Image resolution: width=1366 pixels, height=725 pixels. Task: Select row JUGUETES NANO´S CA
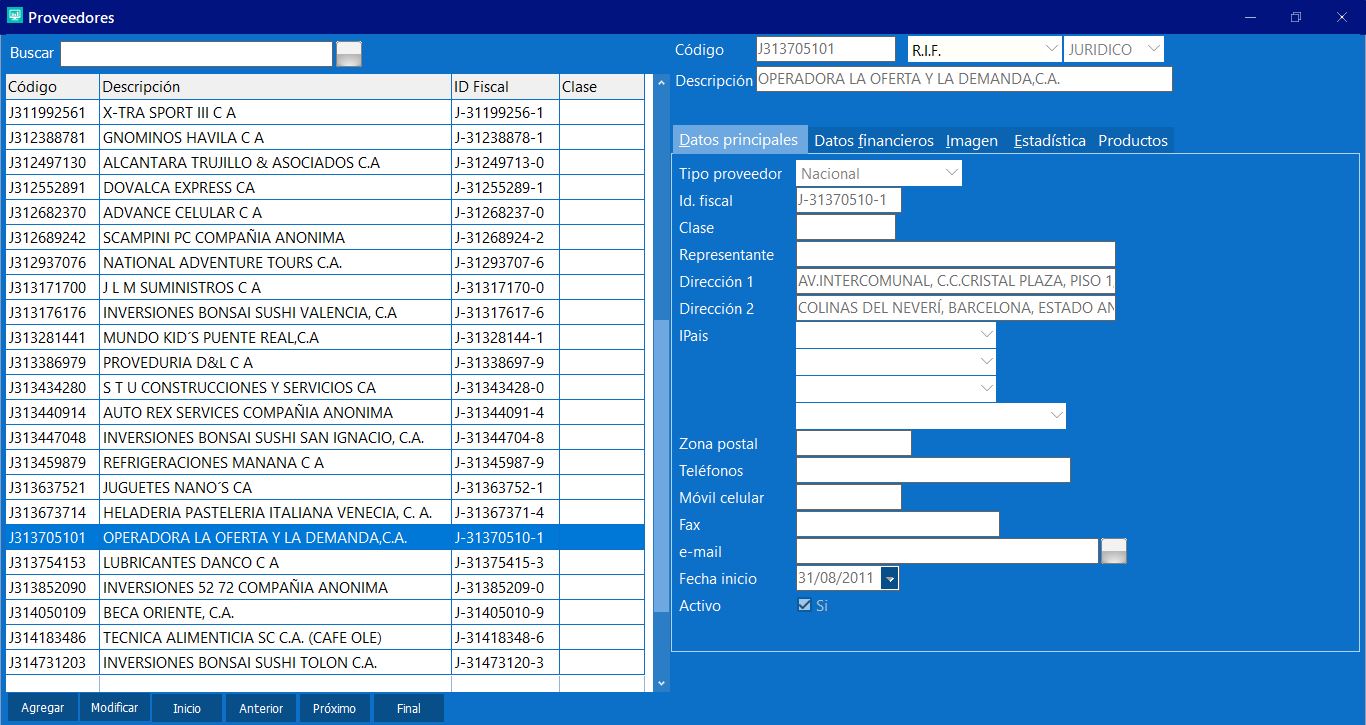point(325,487)
